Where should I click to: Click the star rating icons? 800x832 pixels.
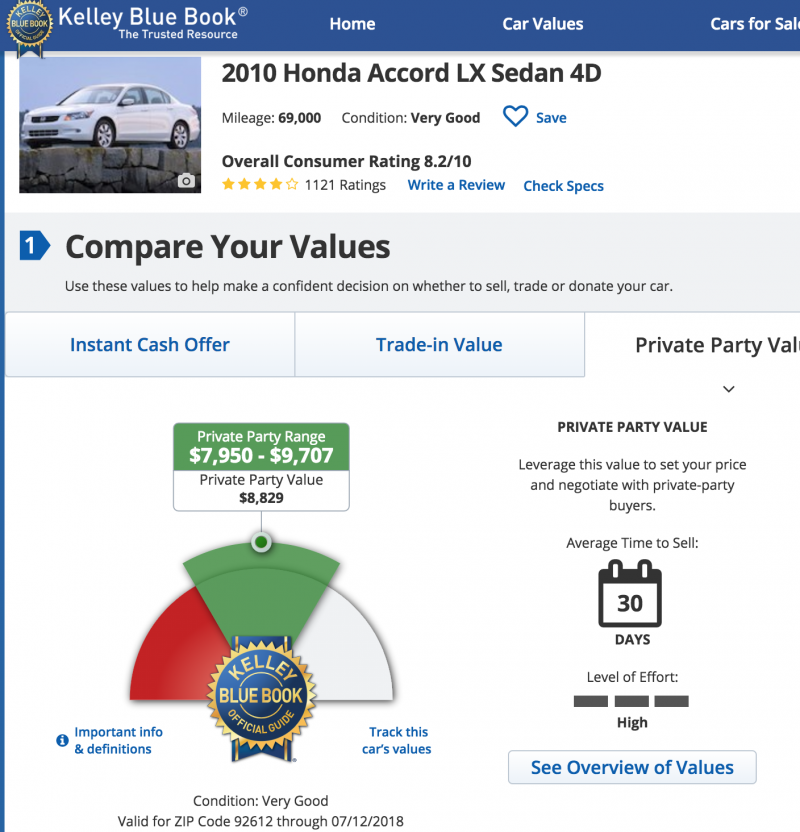260,185
